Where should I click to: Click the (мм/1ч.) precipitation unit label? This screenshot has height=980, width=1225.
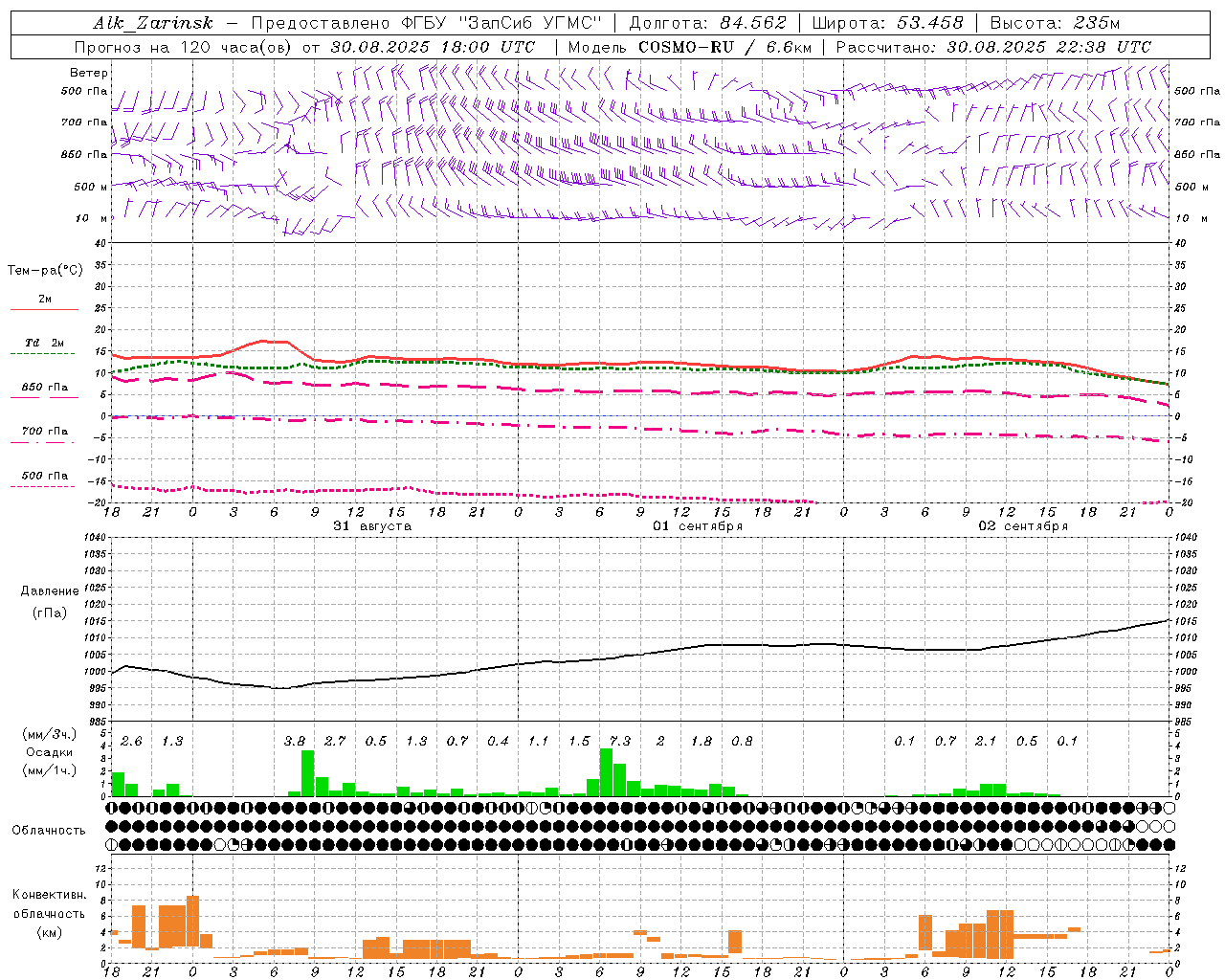tap(48, 770)
